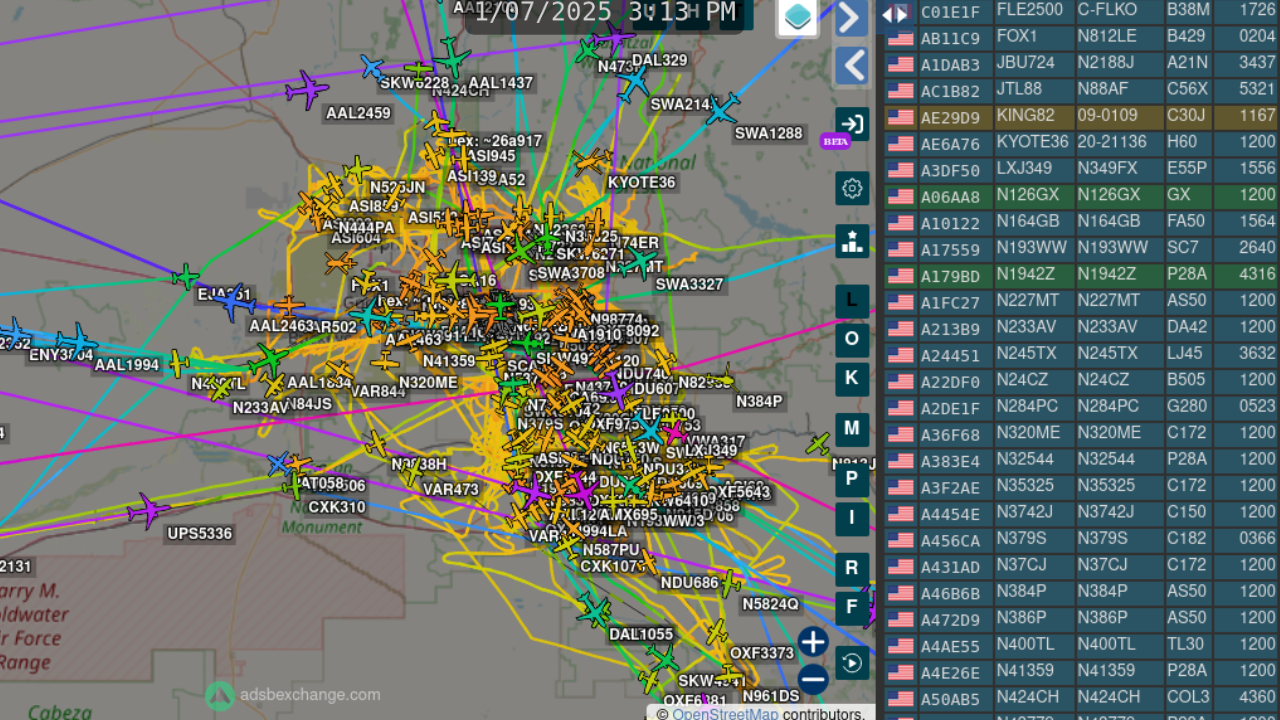Image resolution: width=1280 pixels, height=720 pixels.
Task: Click hex code A06AA8 in the table
Action: coord(950,197)
